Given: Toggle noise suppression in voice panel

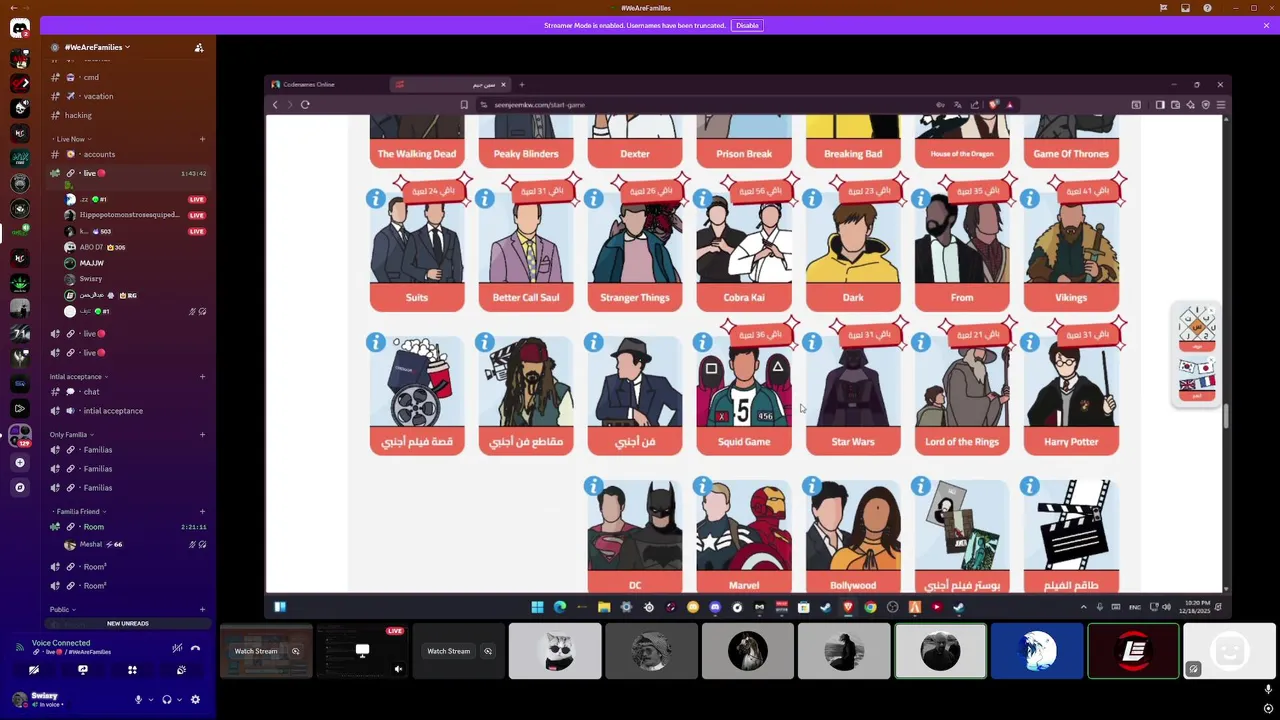Looking at the screenshot, I should pyautogui.click(x=177, y=648).
